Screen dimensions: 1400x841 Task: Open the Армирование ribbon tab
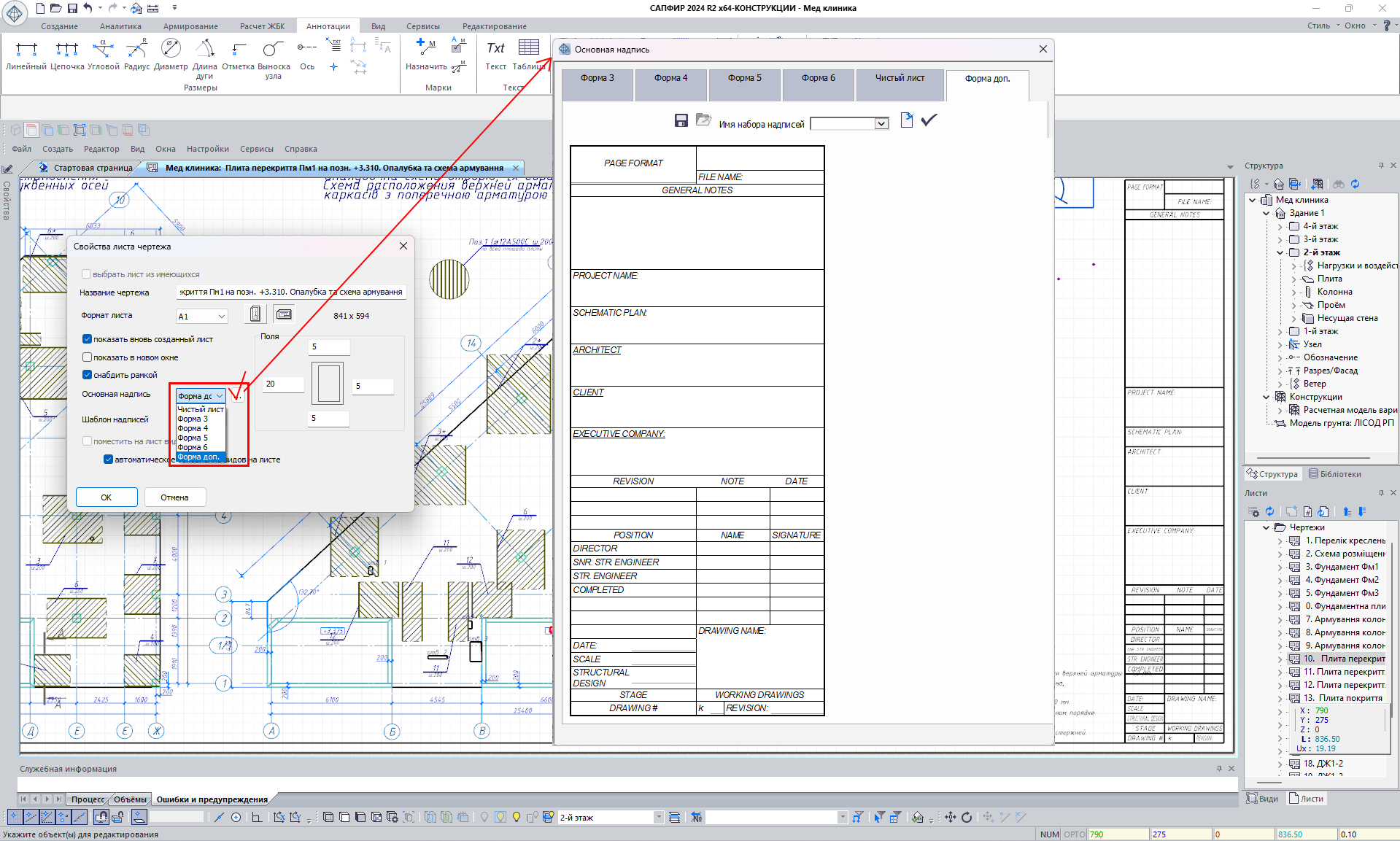(190, 26)
